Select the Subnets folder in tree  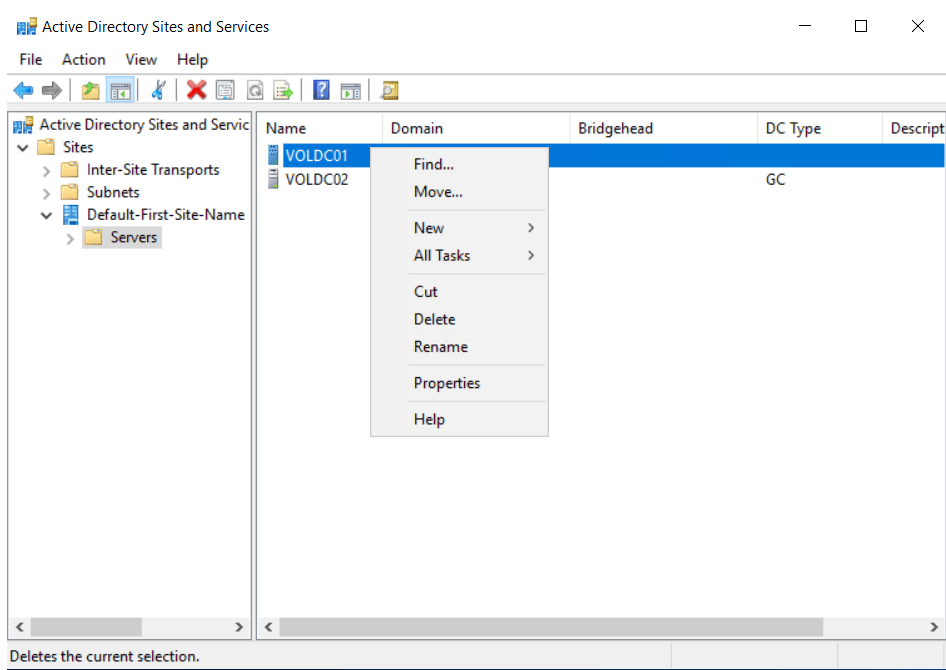(x=113, y=192)
